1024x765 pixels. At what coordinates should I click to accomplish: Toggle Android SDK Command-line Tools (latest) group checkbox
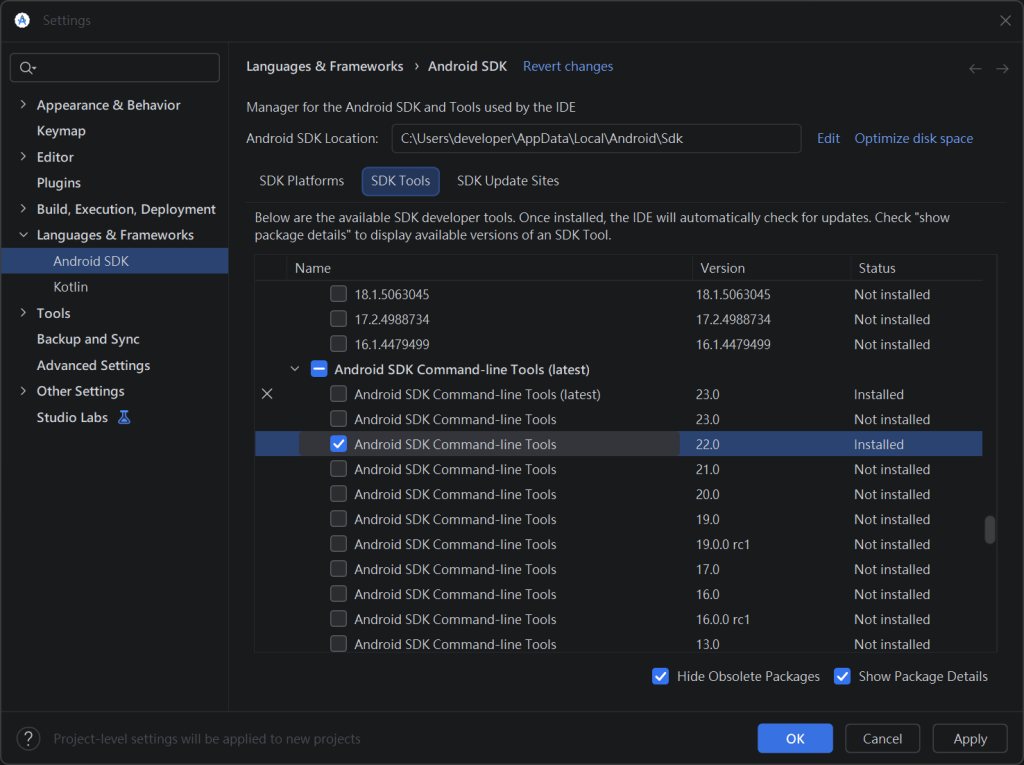(x=319, y=369)
